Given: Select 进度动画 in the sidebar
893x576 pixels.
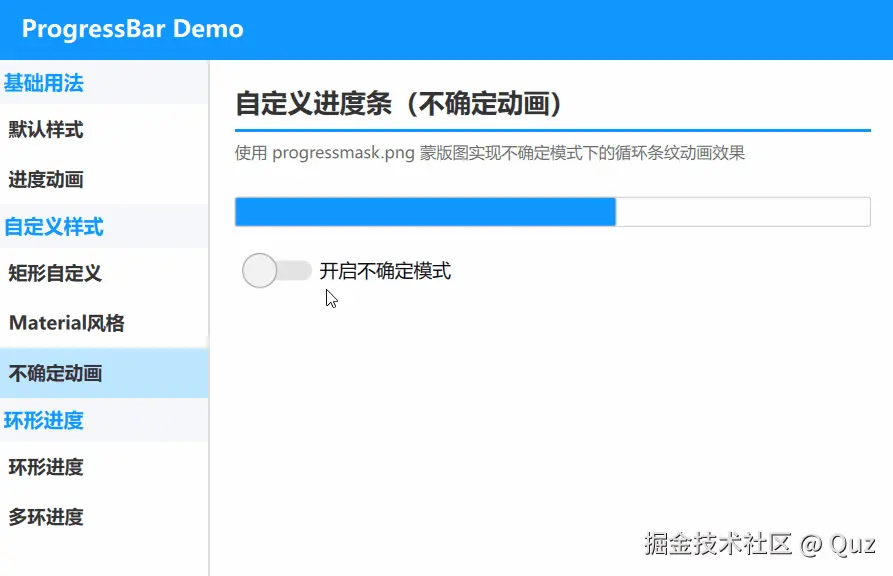Looking at the screenshot, I should point(104,179).
